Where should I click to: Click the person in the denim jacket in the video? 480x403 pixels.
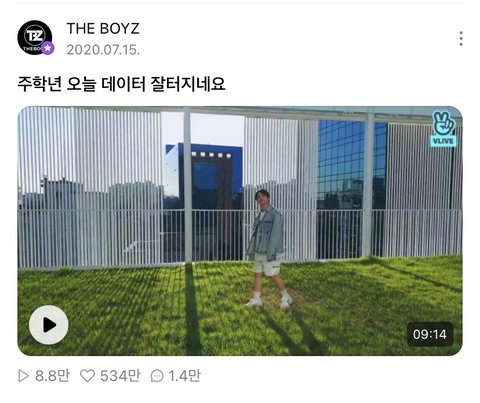click(268, 248)
